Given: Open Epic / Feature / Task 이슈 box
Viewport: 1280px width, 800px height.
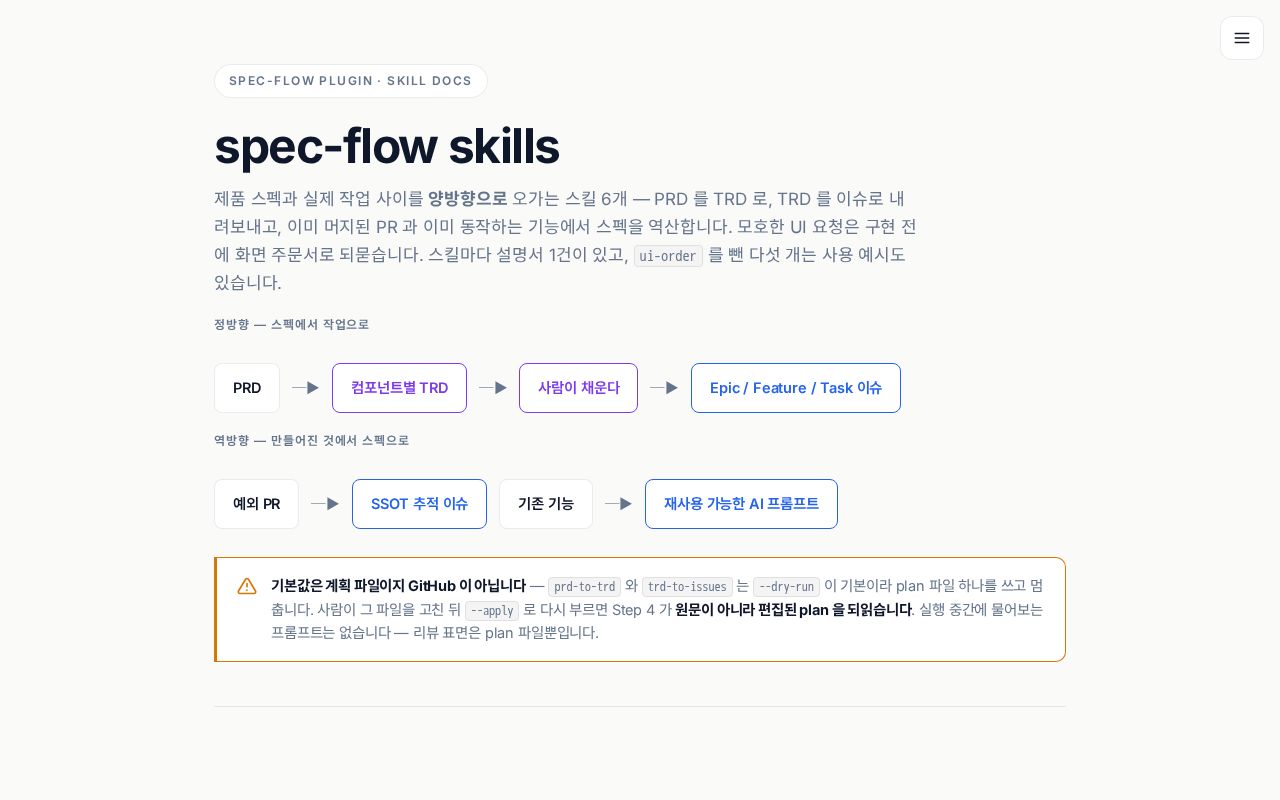Looking at the screenshot, I should pyautogui.click(x=796, y=388).
